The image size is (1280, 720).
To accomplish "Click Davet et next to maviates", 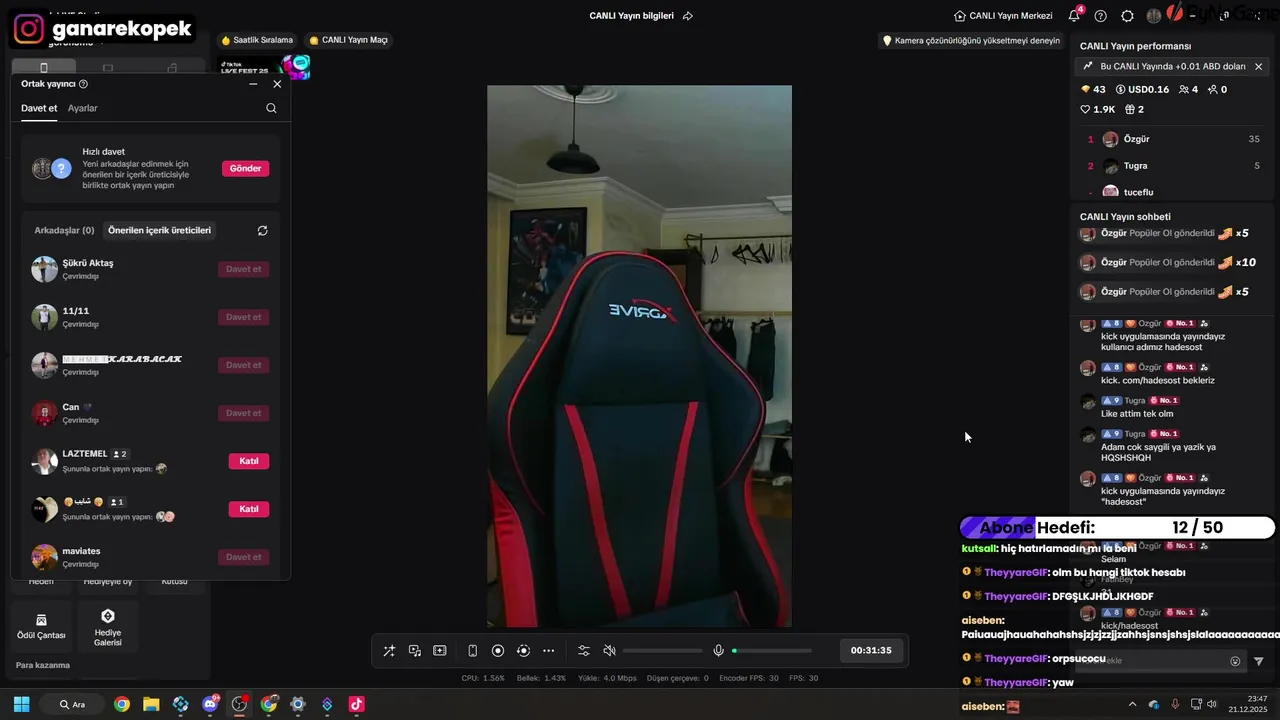I will (243, 557).
